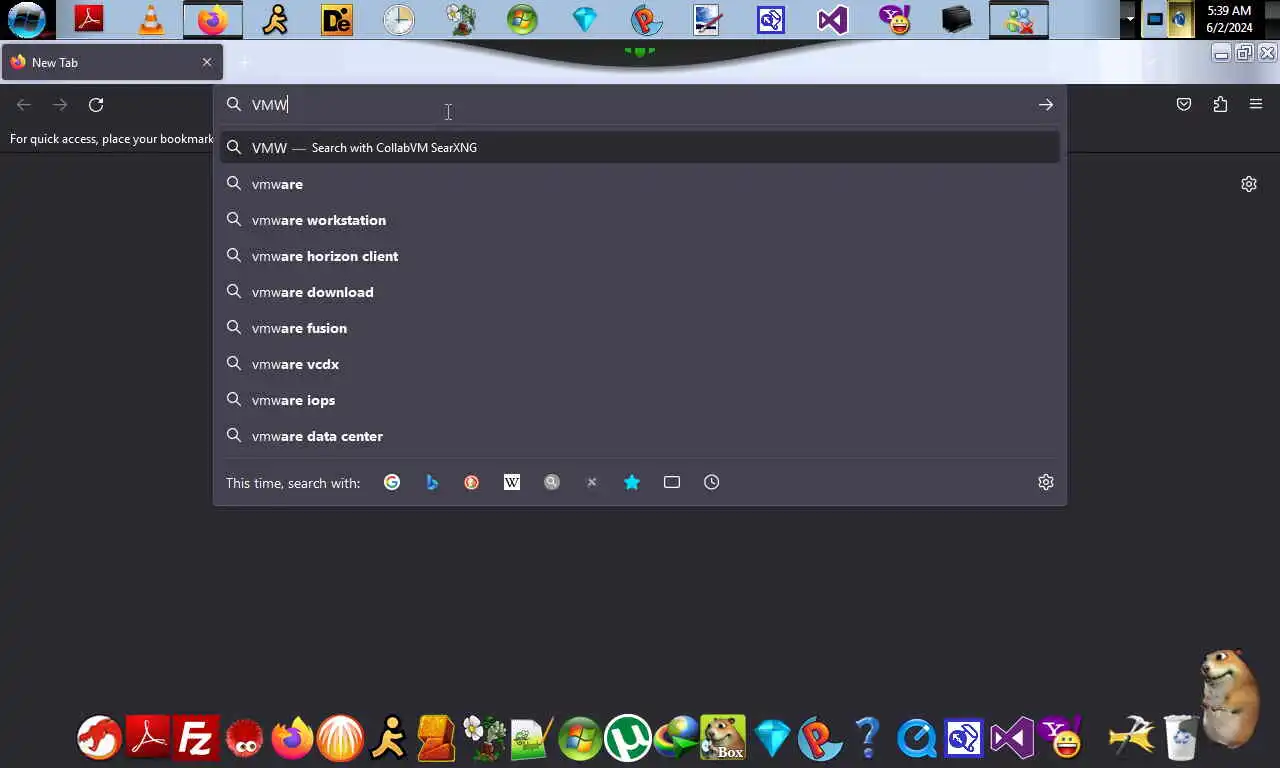The image size is (1280, 768).
Task: Open Windows Live Messenger in the taskbar
Action: pos(1019,19)
